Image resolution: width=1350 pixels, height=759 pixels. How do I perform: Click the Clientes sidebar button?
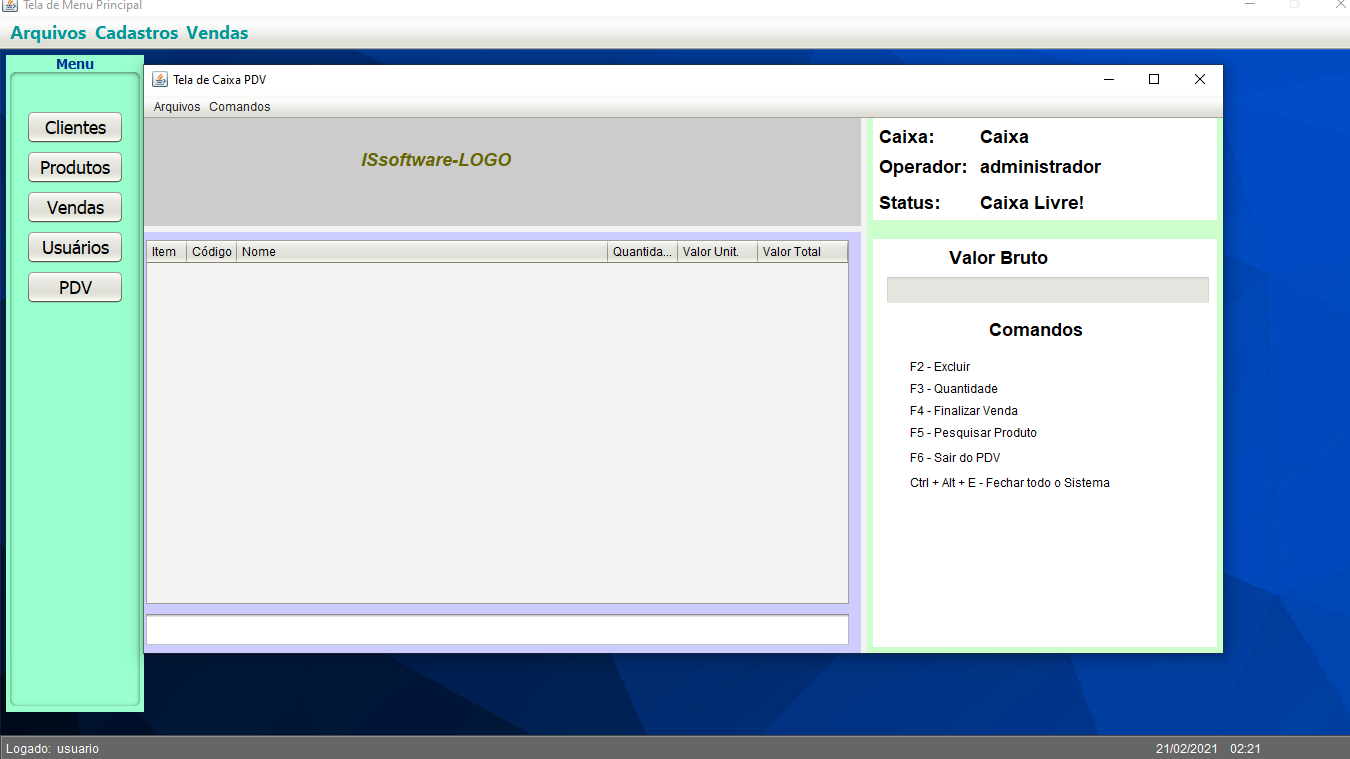pos(75,127)
